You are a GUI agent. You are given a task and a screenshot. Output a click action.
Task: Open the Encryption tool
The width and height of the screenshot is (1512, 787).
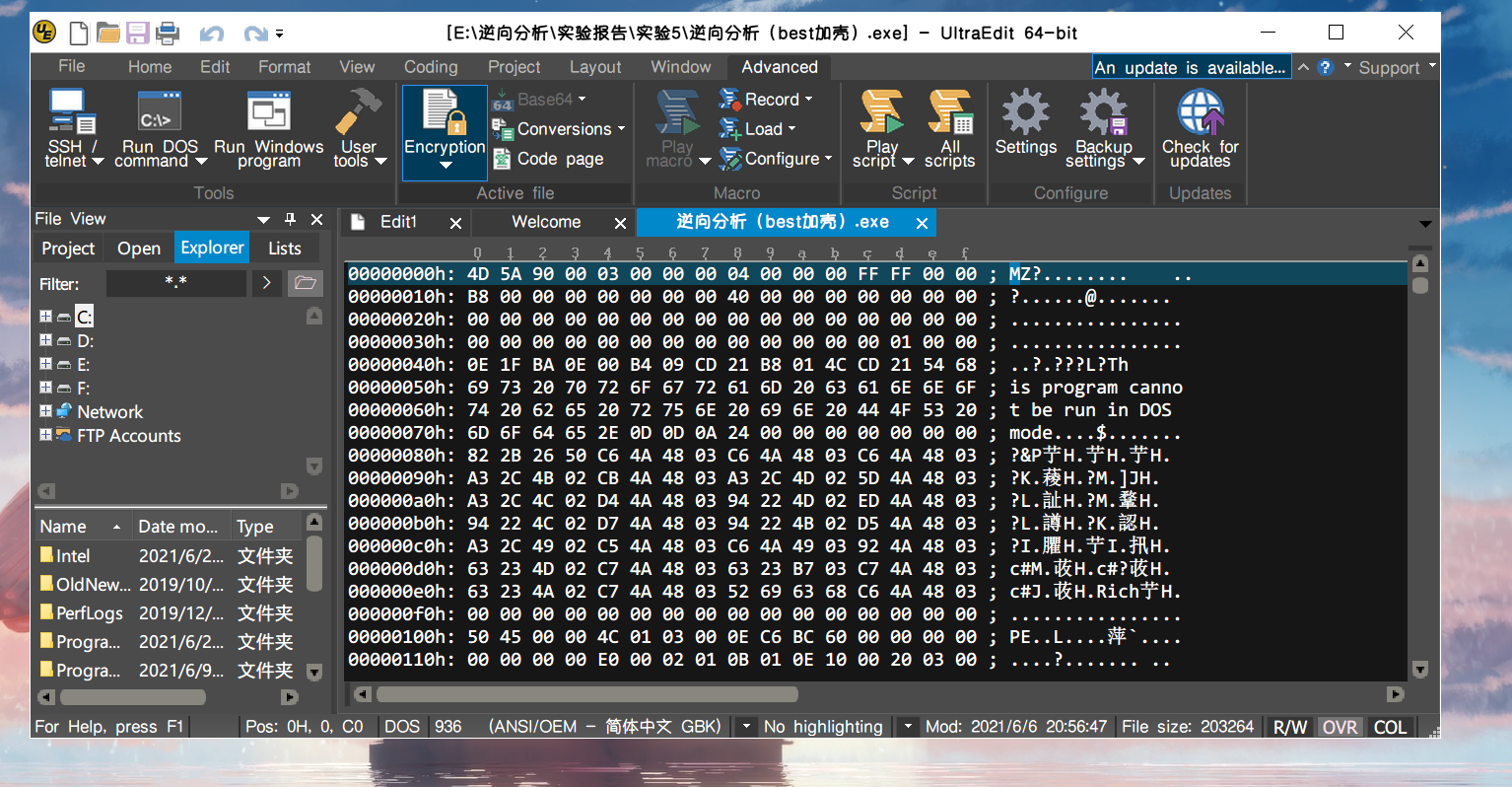pyautogui.click(x=444, y=128)
